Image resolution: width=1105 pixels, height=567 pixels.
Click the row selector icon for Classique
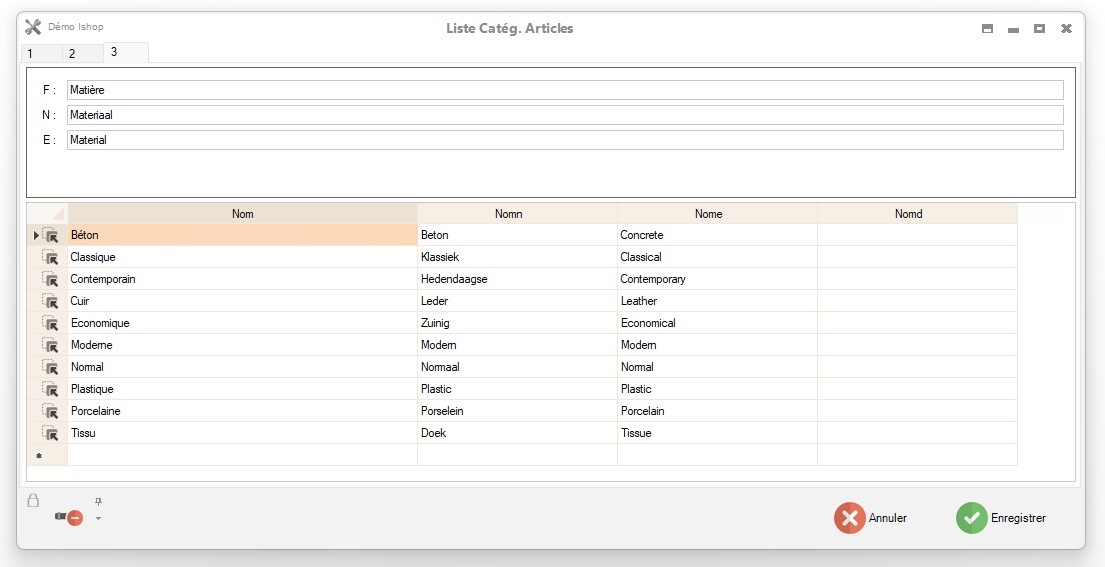point(50,258)
